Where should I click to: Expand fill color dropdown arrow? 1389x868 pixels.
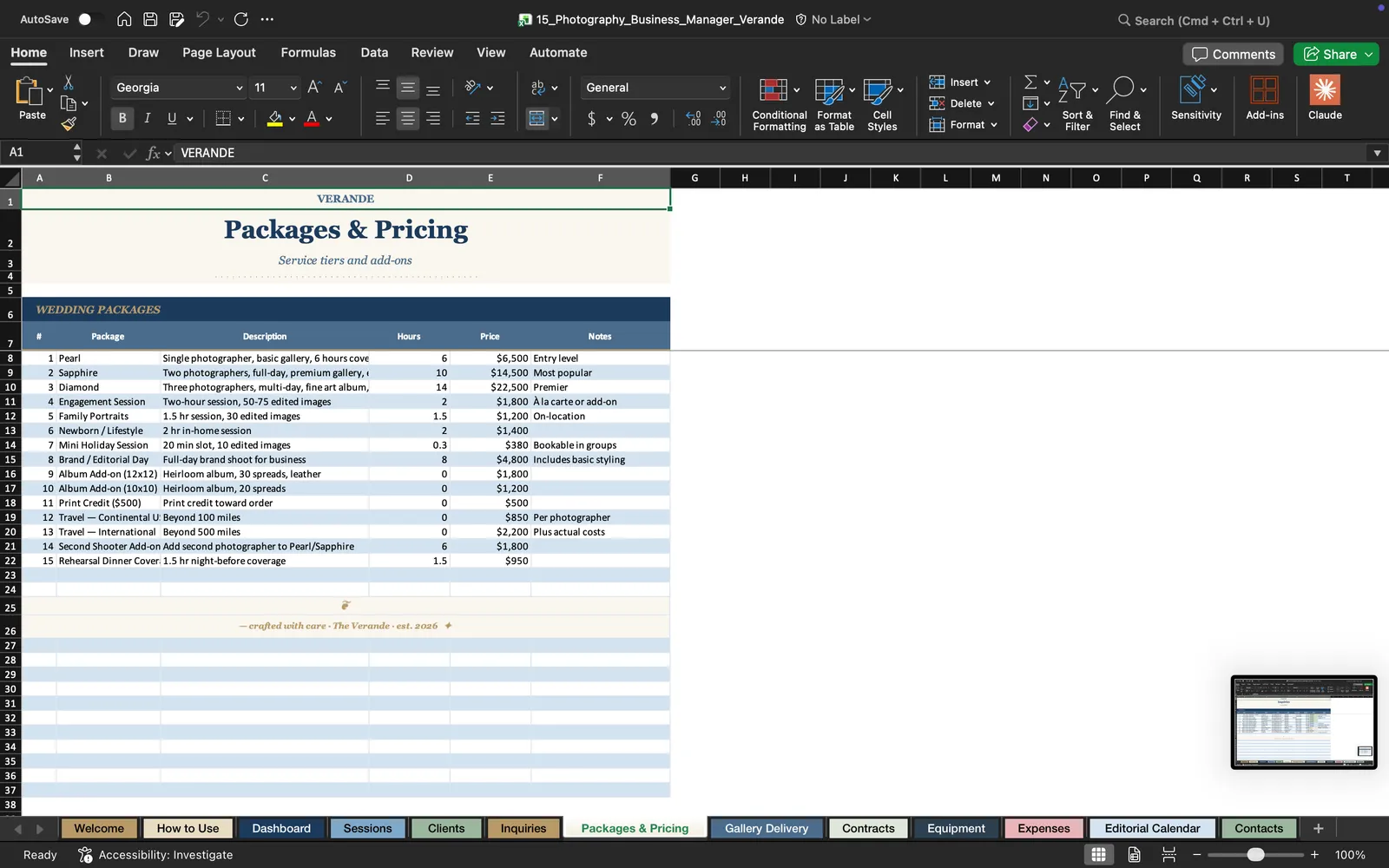point(292,119)
